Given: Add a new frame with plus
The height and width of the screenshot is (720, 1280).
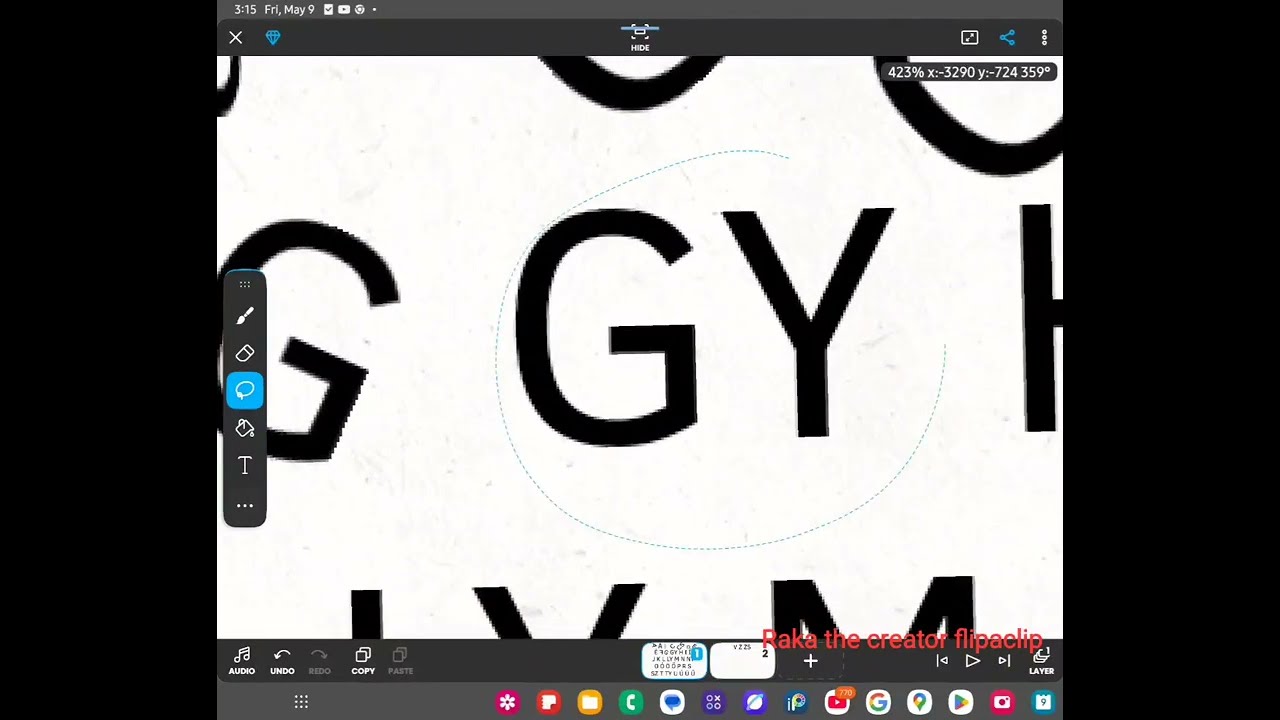Looking at the screenshot, I should click(x=810, y=661).
